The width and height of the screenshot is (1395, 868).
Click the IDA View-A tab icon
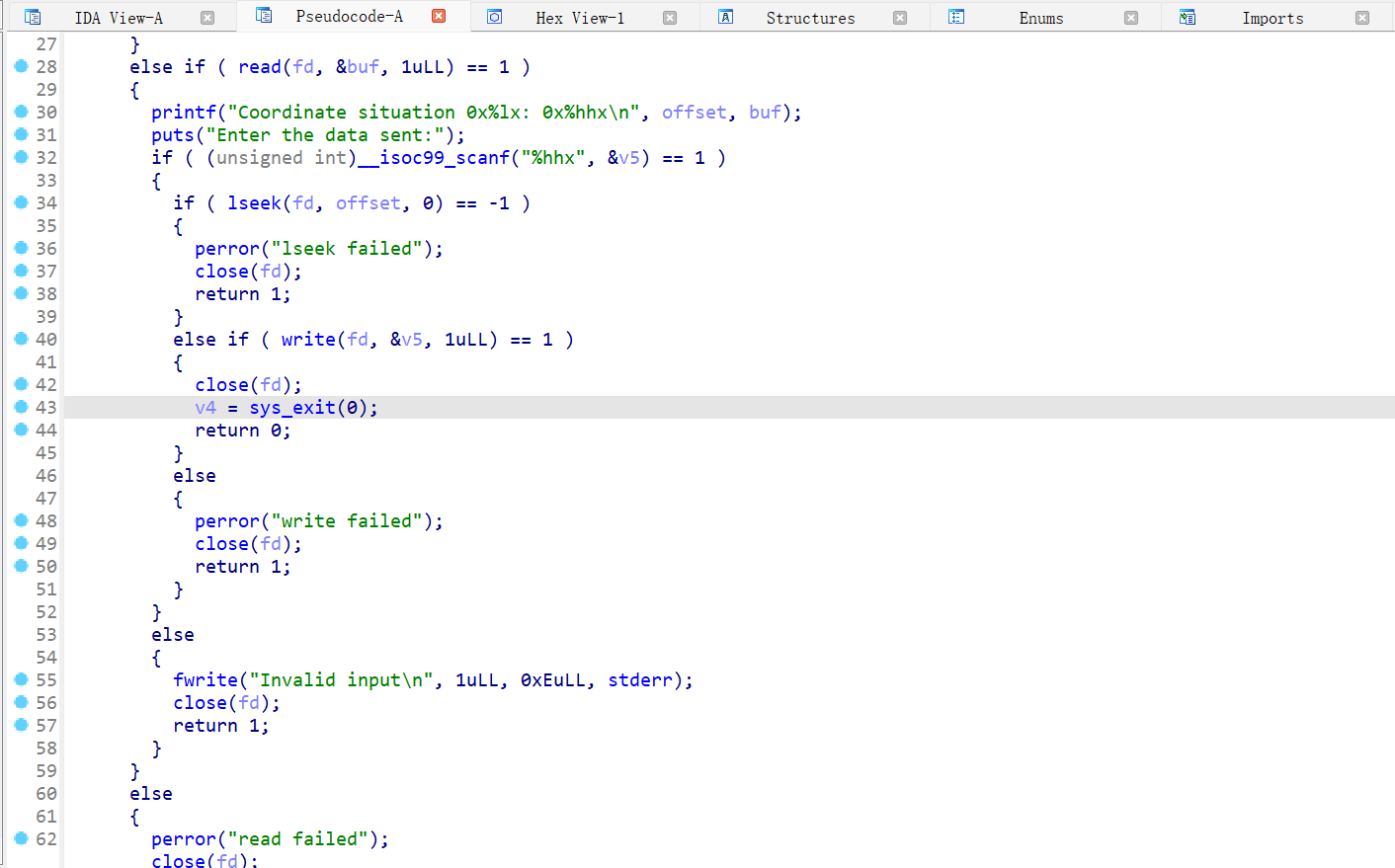[33, 17]
